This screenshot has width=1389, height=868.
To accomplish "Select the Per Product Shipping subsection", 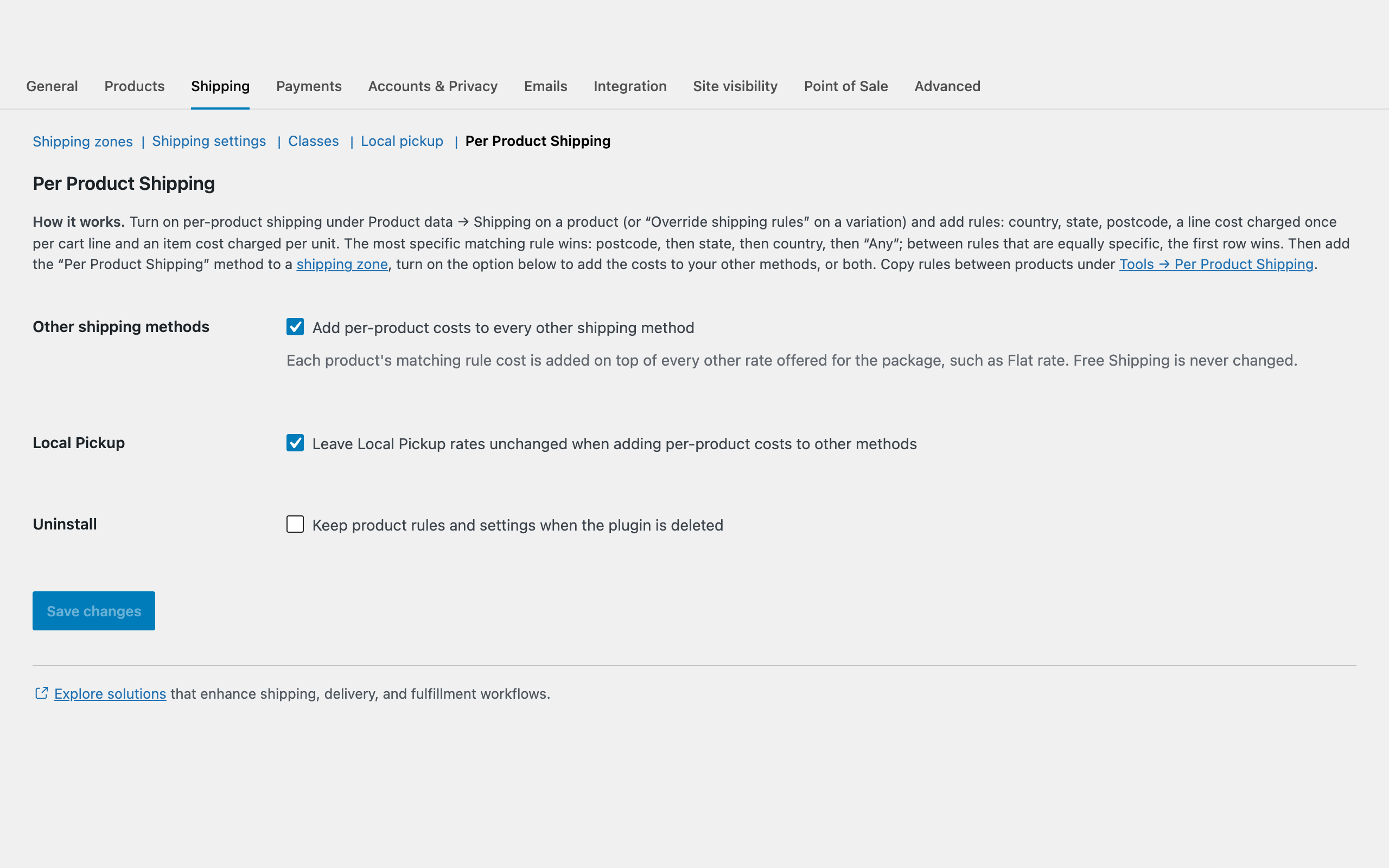I will [x=538, y=141].
